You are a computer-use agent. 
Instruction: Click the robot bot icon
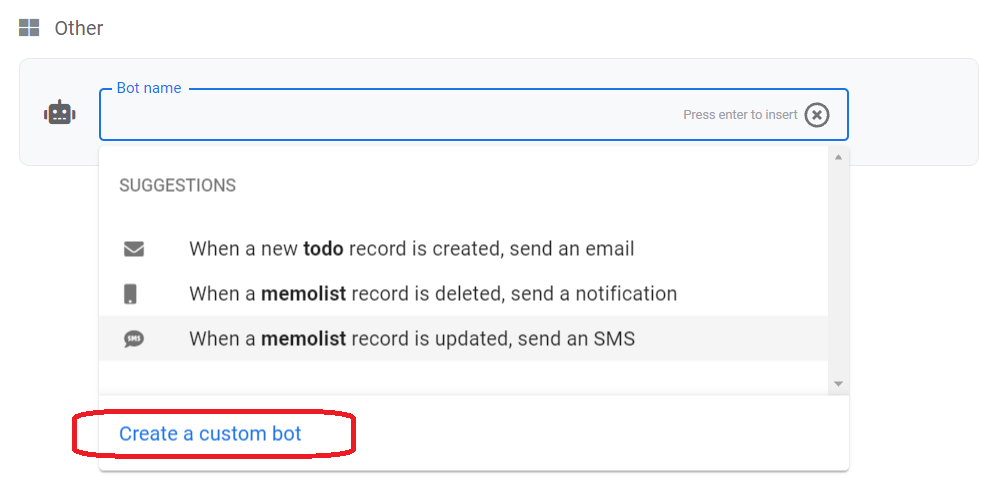pyautogui.click(x=60, y=113)
